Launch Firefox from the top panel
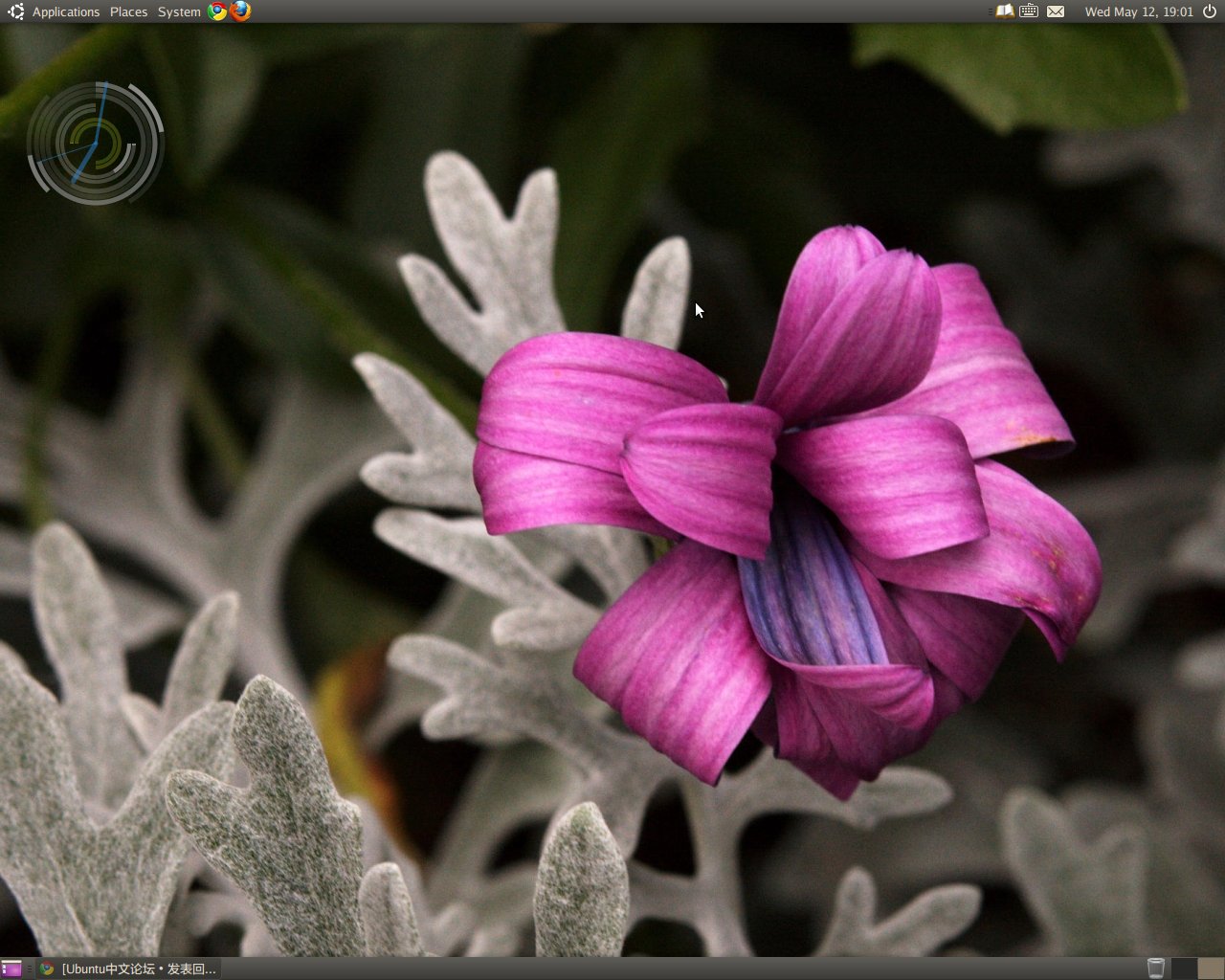Image resolution: width=1225 pixels, height=980 pixels. coord(240,11)
